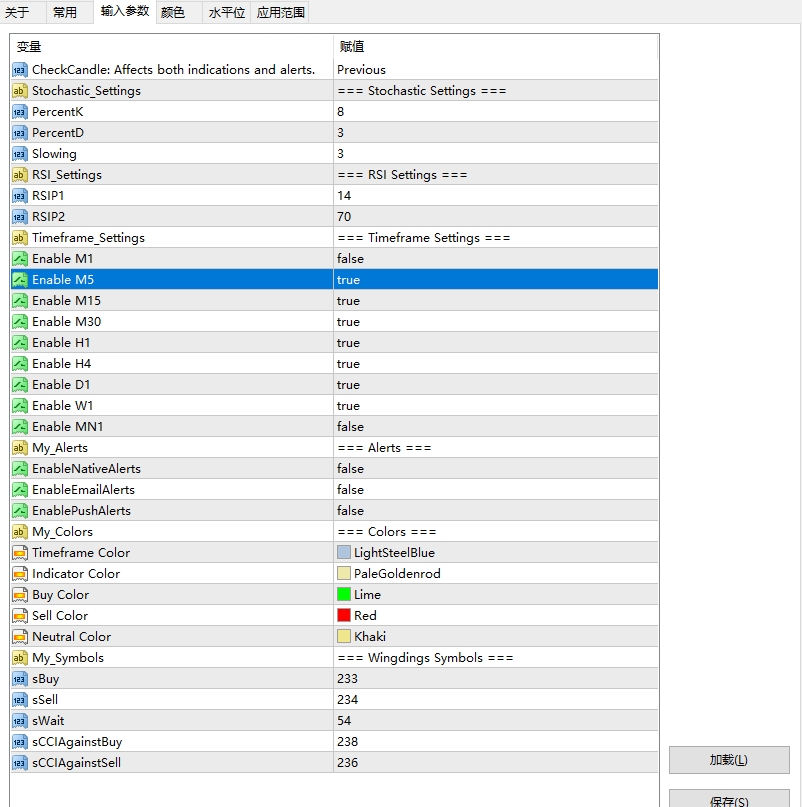Image resolution: width=802 pixels, height=807 pixels.
Task: Click the integer icon beside sBuy
Action: (20, 679)
